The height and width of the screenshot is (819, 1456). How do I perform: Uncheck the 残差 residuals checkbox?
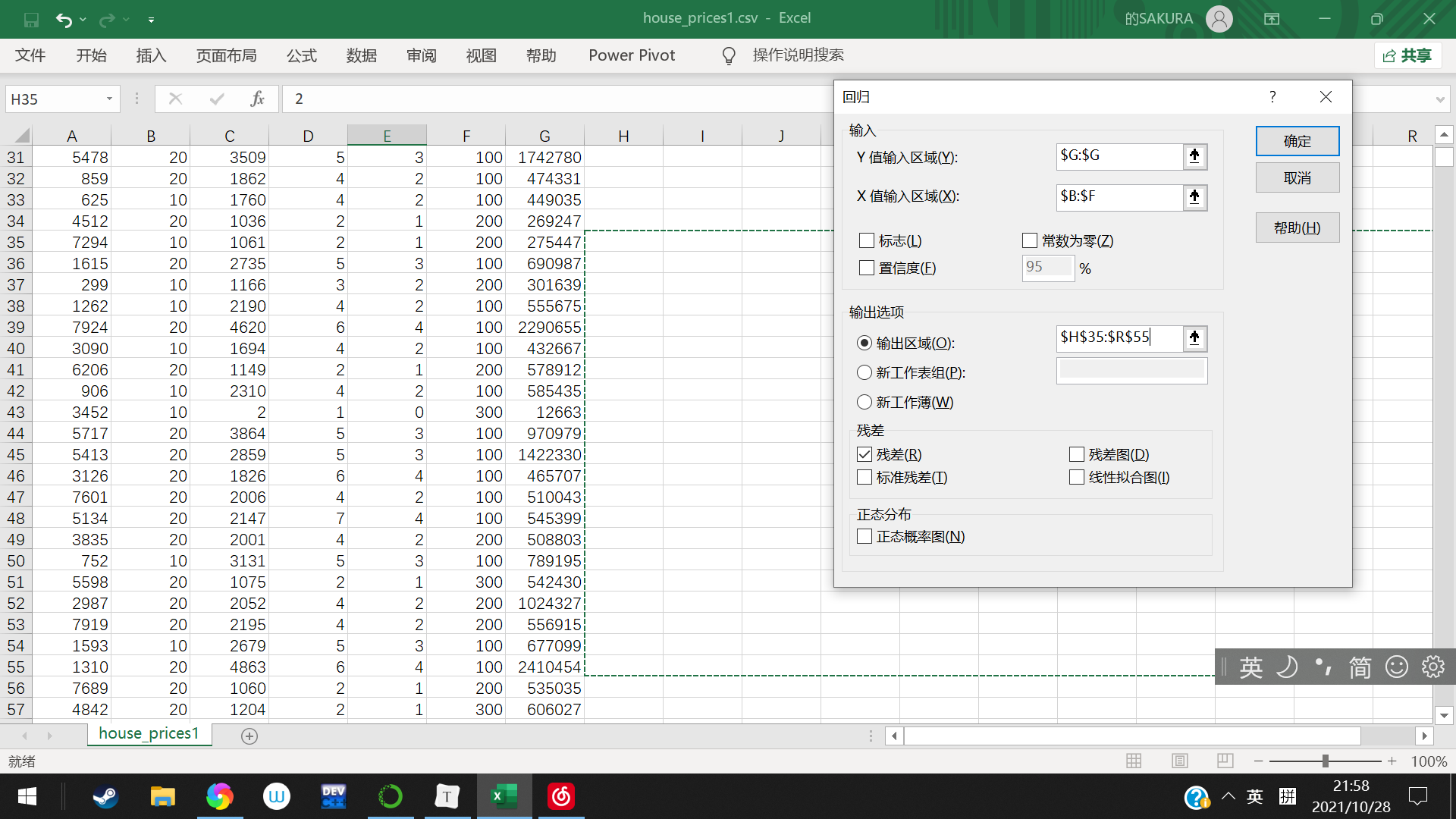click(864, 454)
